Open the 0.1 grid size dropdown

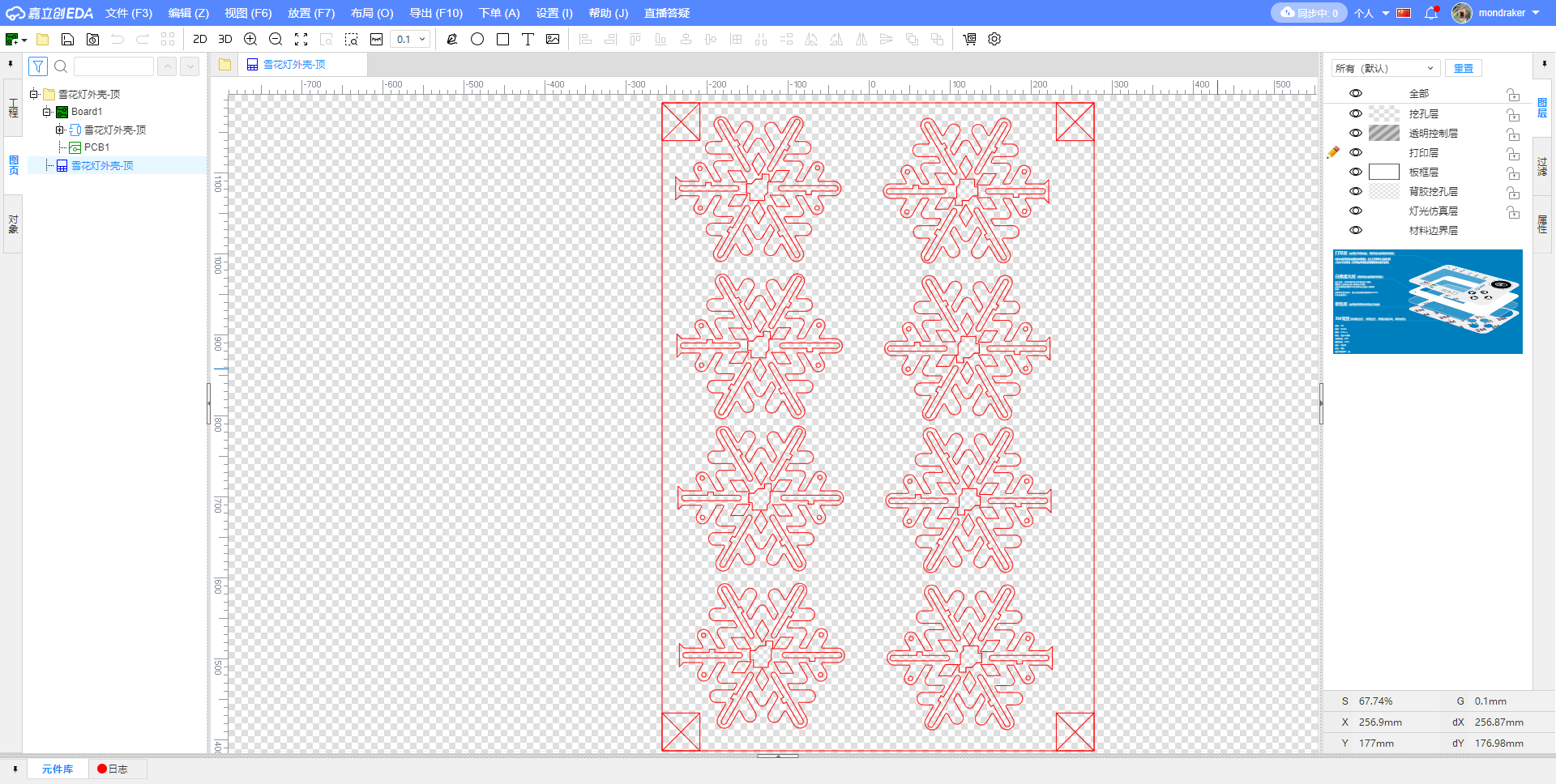pos(410,39)
